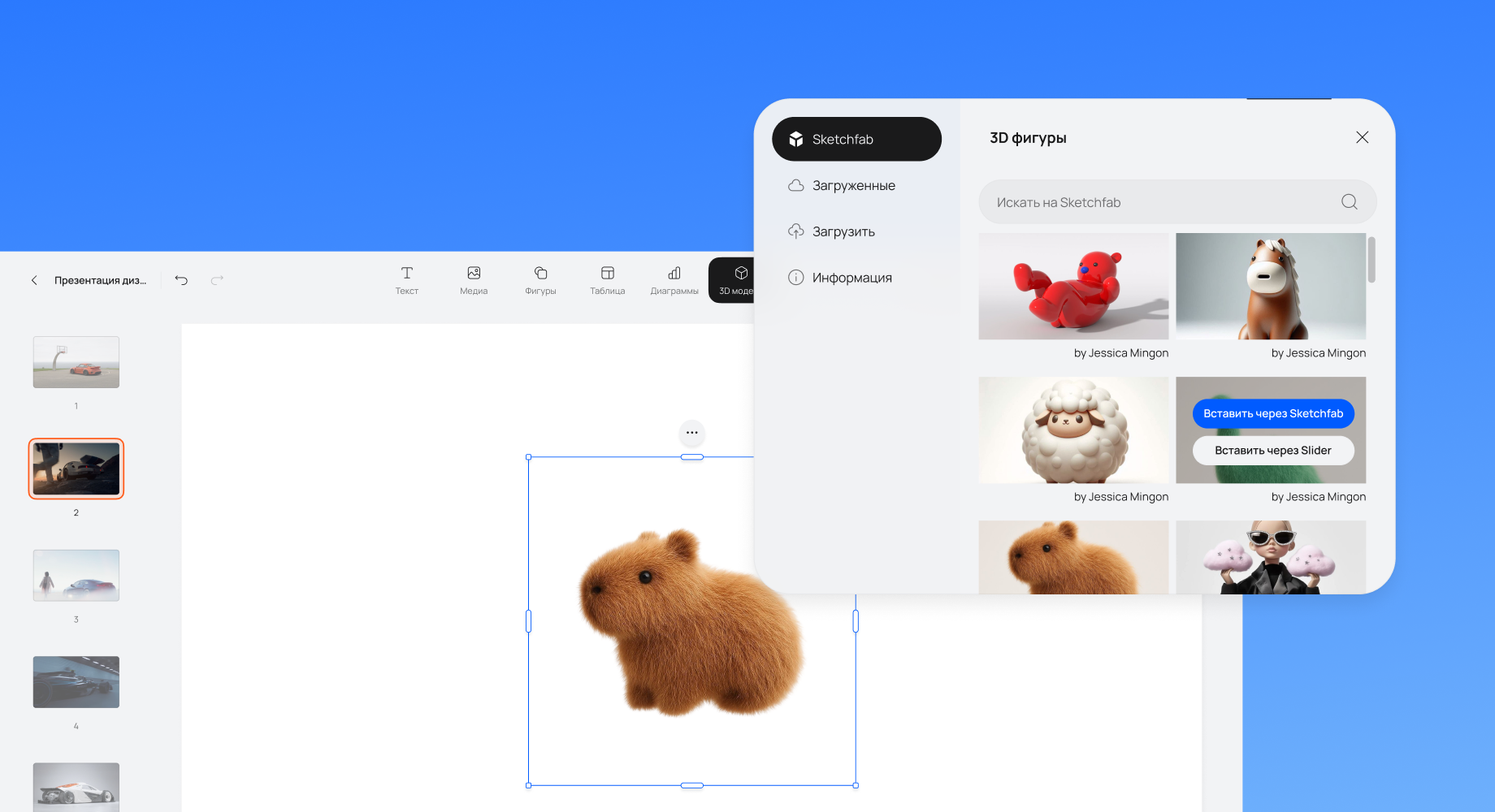Click the undo arrow icon
Image resolution: width=1495 pixels, height=812 pixels.
(181, 280)
